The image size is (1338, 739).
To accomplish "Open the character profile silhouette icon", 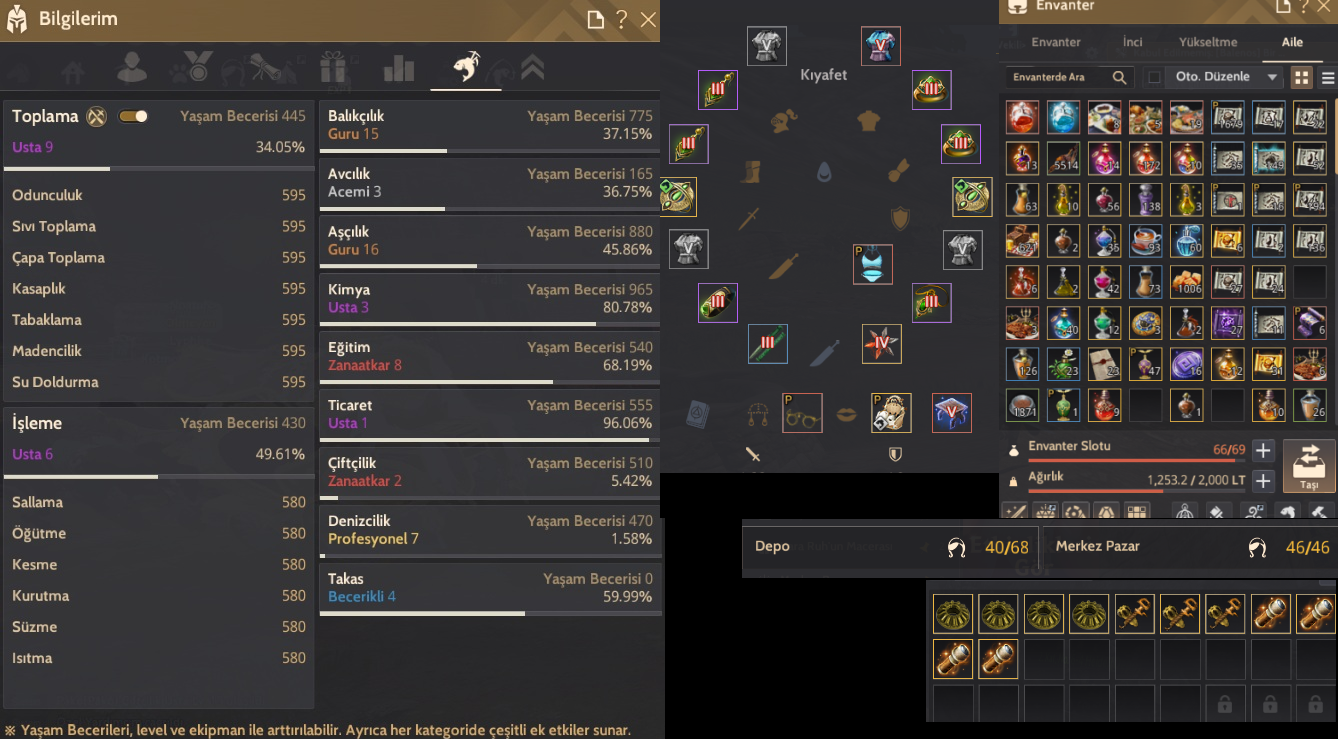I will point(132,67).
